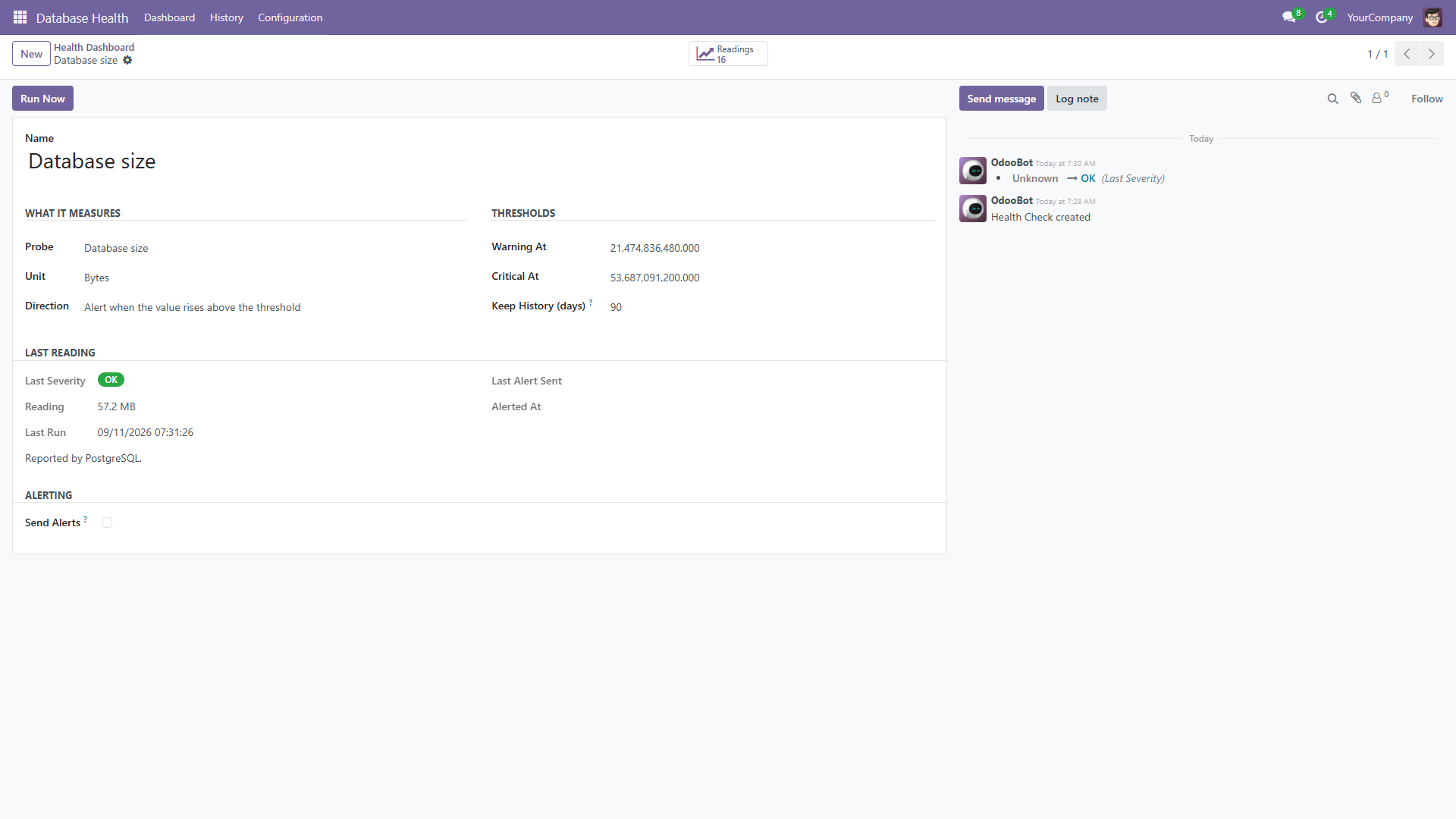Click the Database Health app title
The height and width of the screenshot is (819, 1456).
pyautogui.click(x=82, y=17)
